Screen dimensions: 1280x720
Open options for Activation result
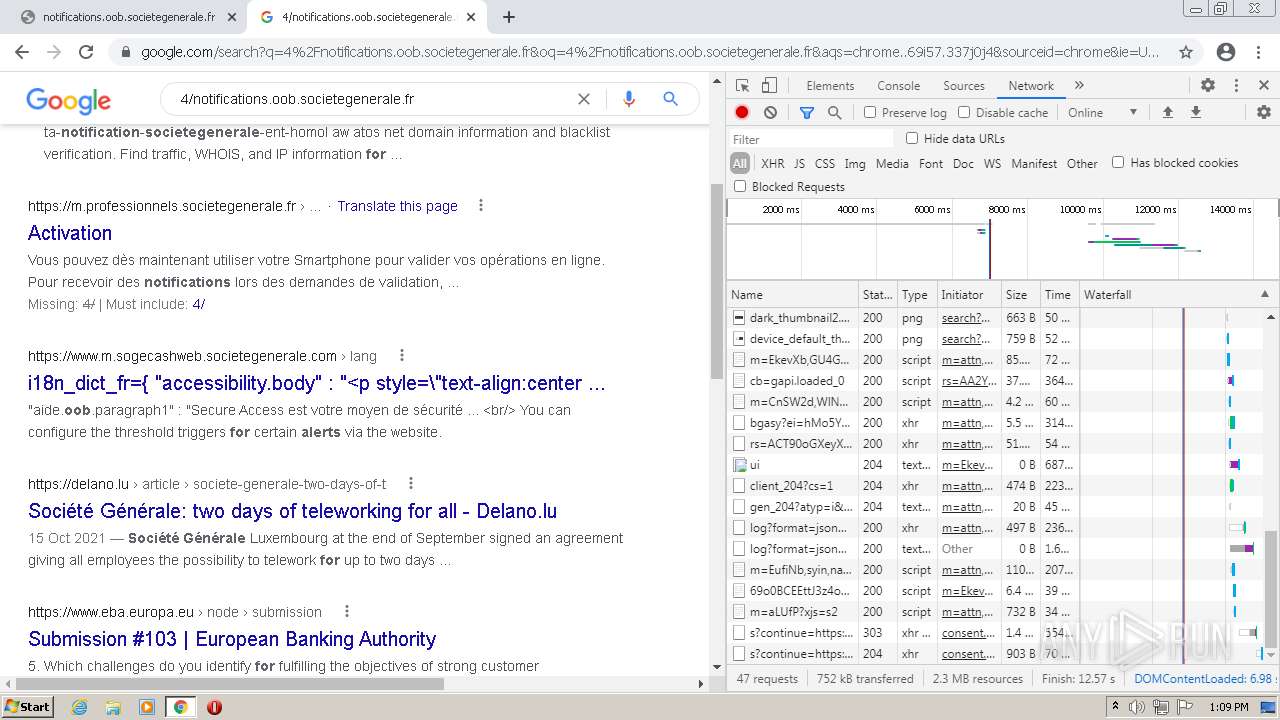481,206
